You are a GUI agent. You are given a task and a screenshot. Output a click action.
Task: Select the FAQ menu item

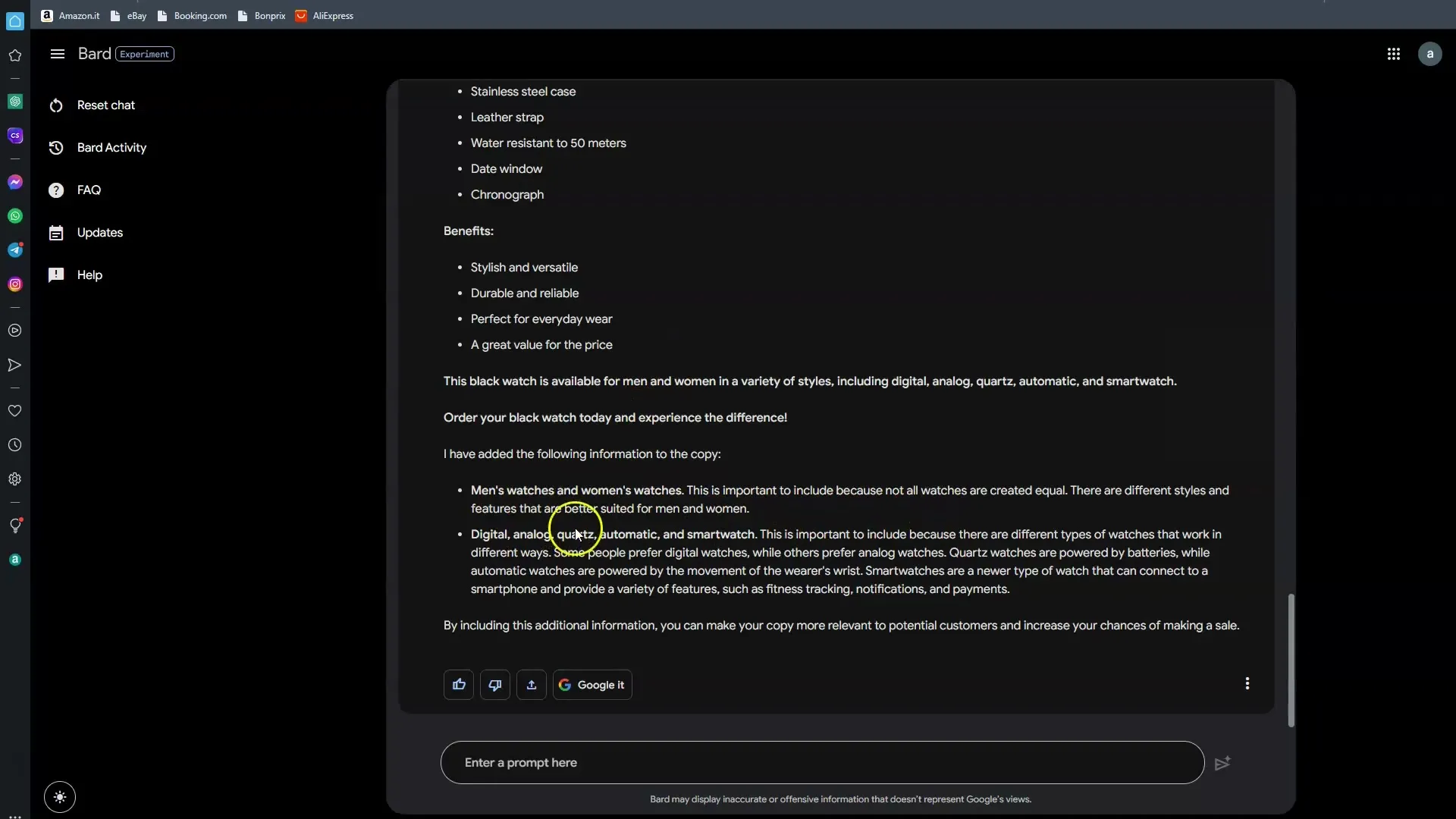coord(89,189)
